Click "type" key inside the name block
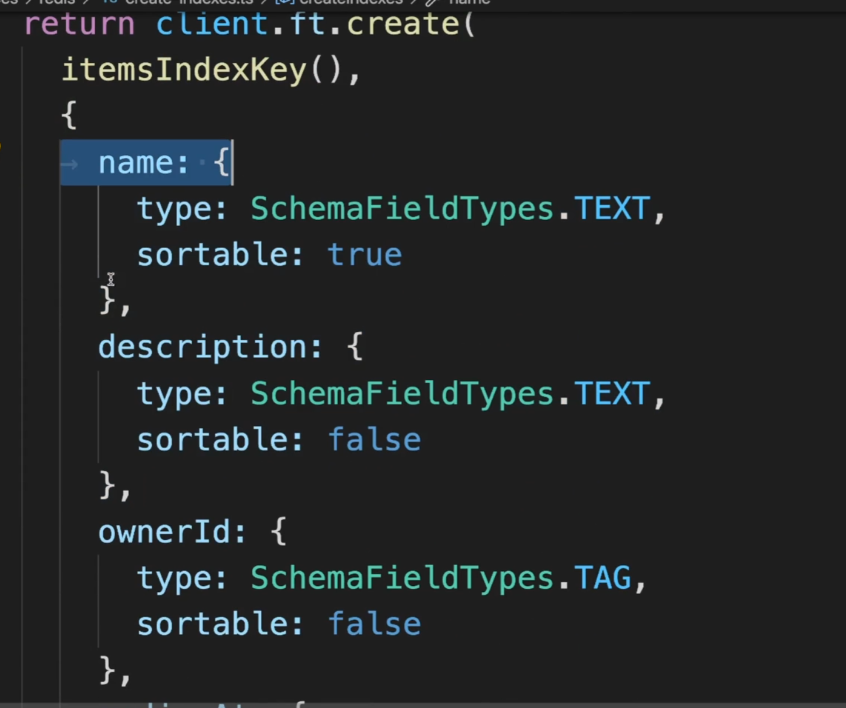846x708 pixels. (x=175, y=210)
